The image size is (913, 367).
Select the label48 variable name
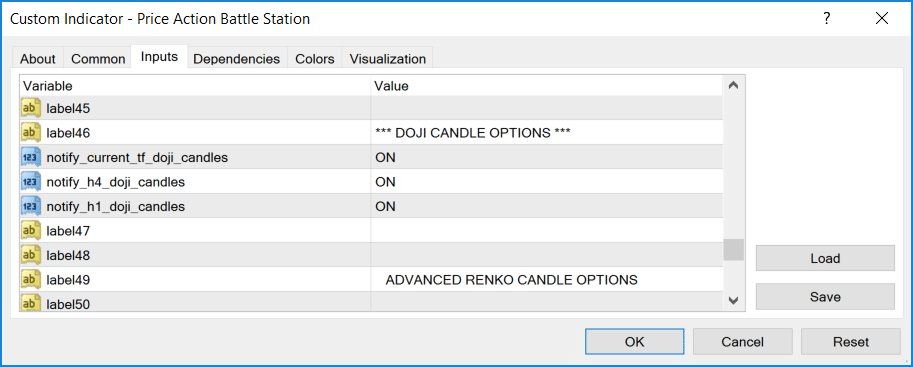[68, 255]
